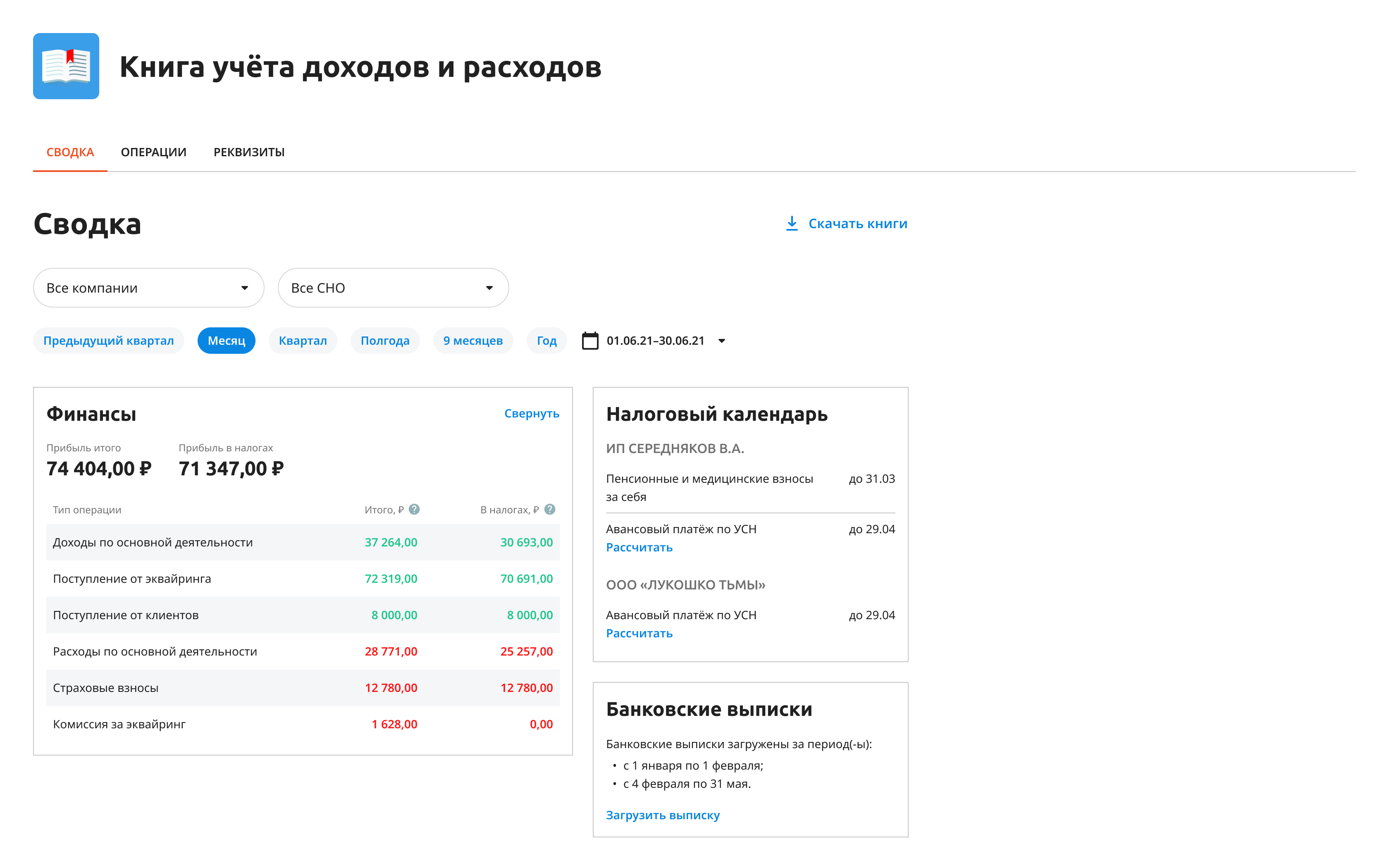Viewport: 1389px width, 868px height.
Task: Click the 37 264,00 total value
Action: tap(391, 542)
